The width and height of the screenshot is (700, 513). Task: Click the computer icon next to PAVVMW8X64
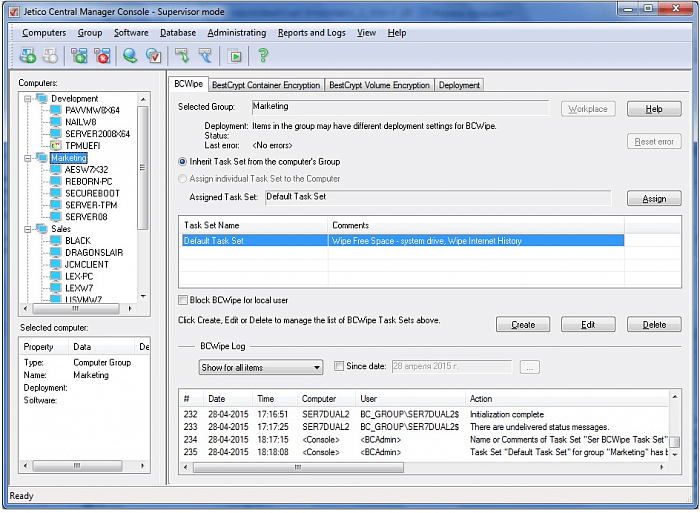pyautogui.click(x=55, y=110)
